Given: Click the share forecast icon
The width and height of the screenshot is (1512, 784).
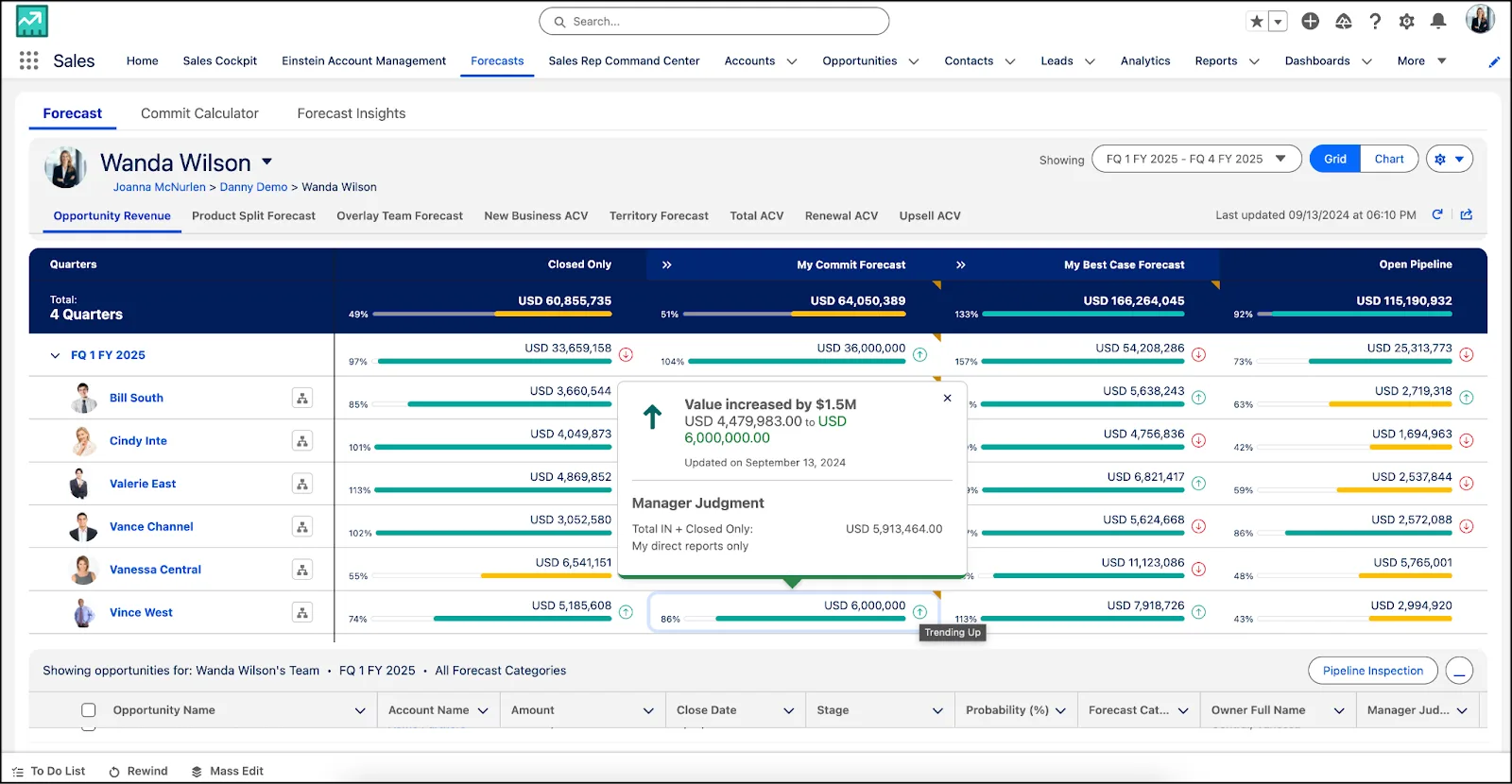Looking at the screenshot, I should [x=1467, y=214].
